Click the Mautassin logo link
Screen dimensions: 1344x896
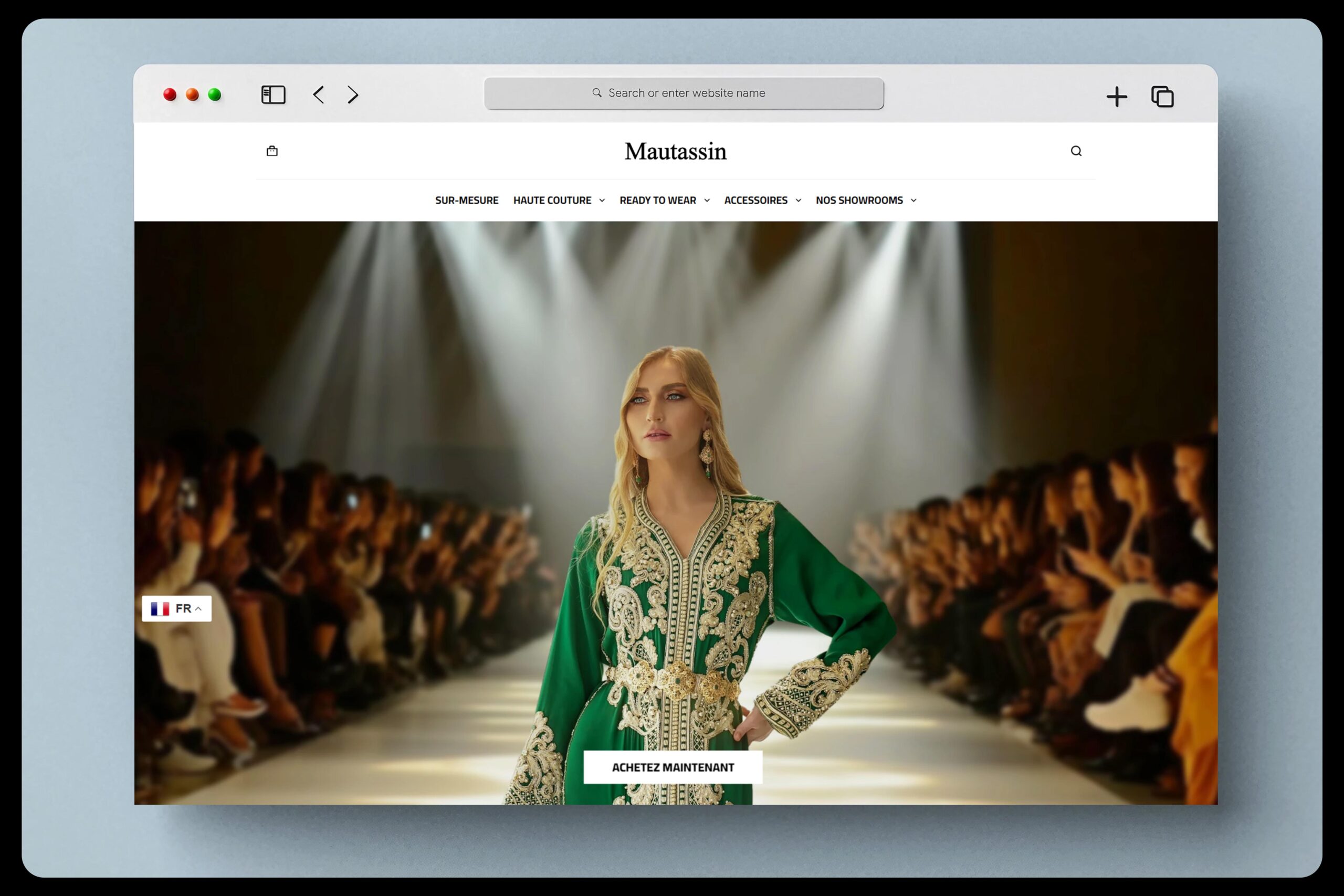coord(676,151)
